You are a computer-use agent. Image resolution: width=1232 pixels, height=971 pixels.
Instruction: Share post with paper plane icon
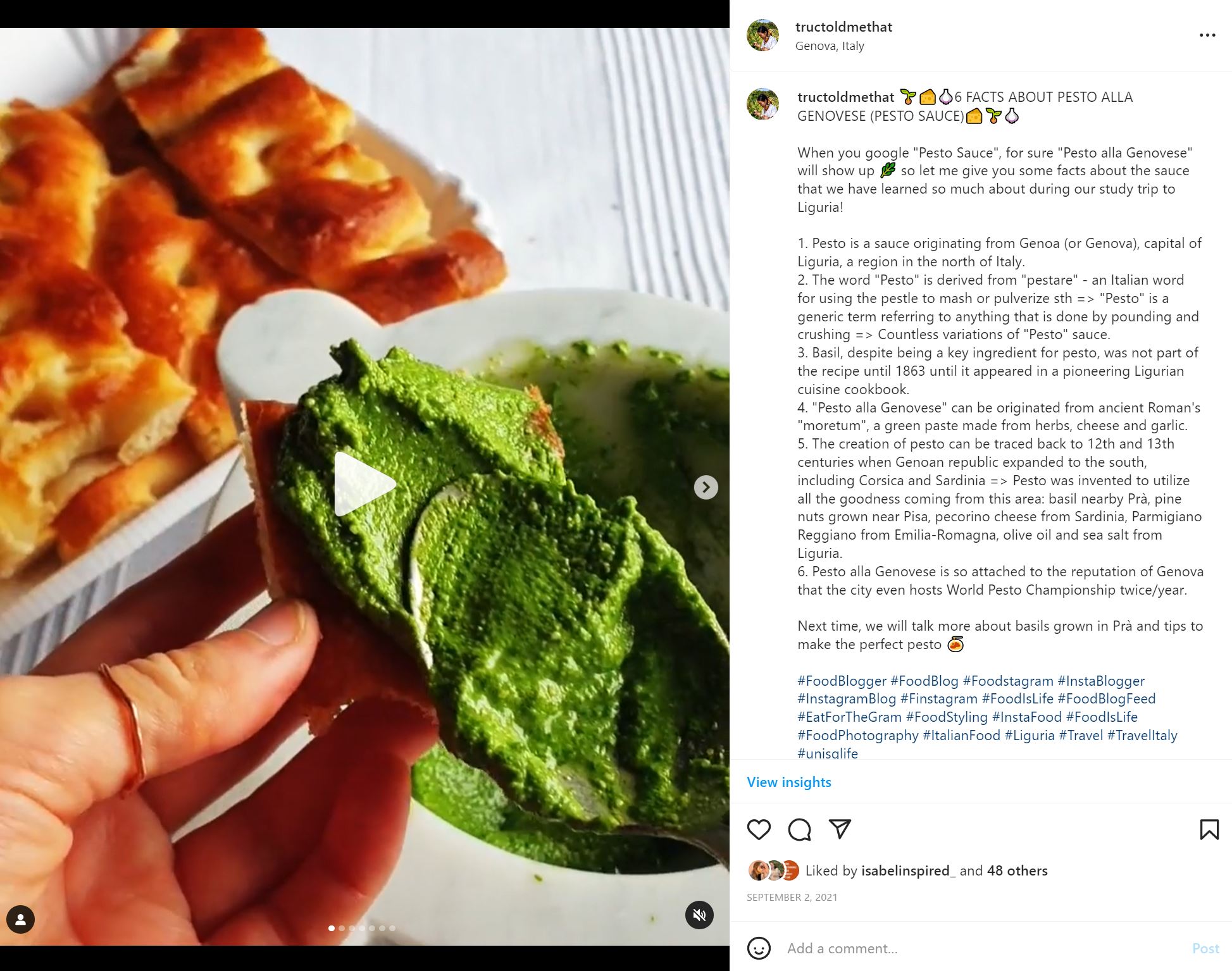840,829
